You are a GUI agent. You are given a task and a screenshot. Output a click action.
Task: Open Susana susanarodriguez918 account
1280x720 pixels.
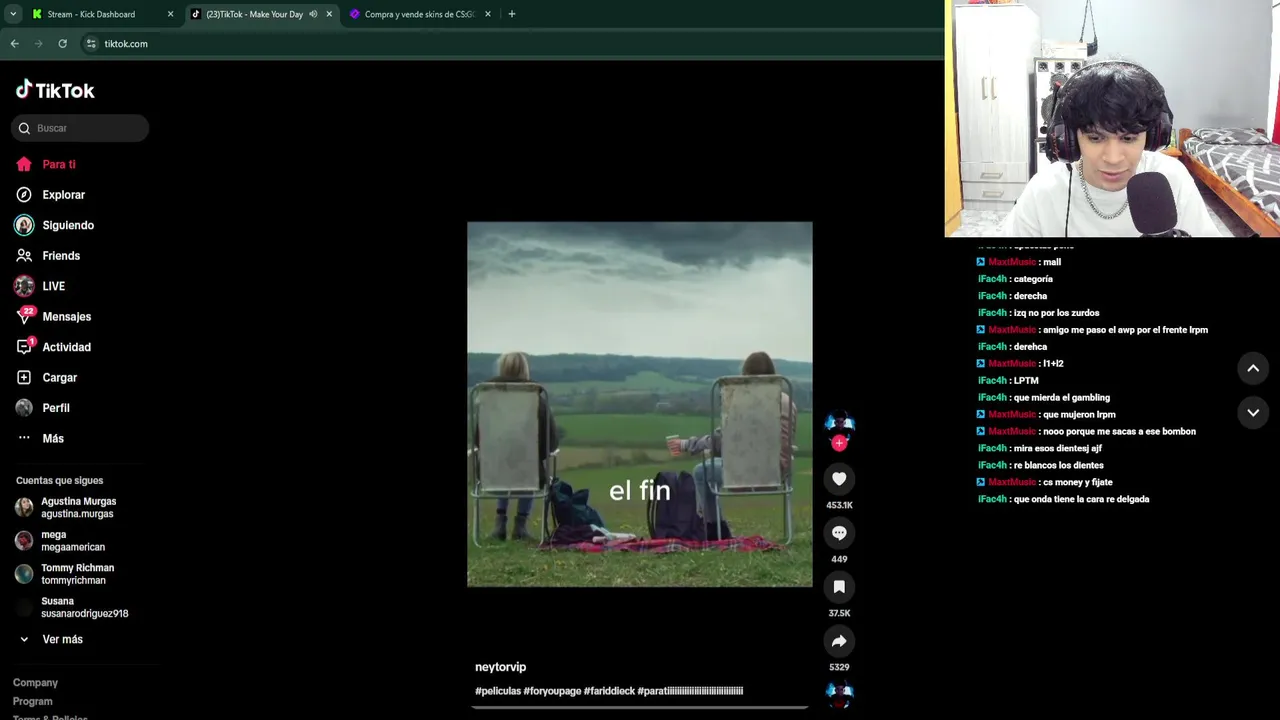(x=72, y=607)
